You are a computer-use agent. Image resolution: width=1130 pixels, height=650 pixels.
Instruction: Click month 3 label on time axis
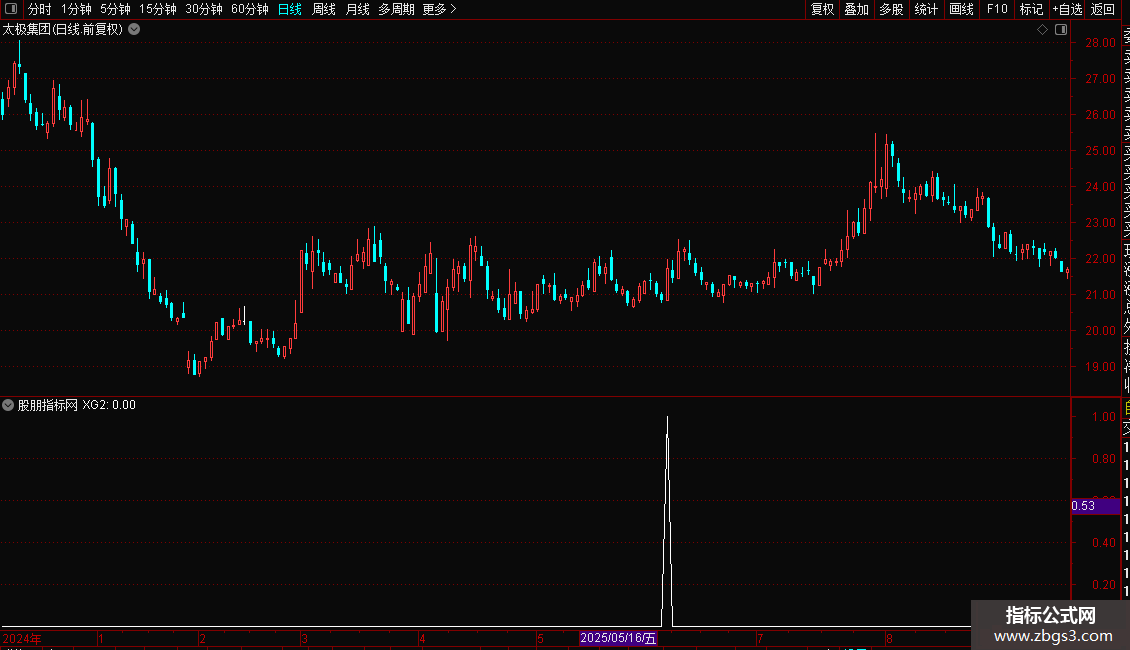click(x=305, y=638)
